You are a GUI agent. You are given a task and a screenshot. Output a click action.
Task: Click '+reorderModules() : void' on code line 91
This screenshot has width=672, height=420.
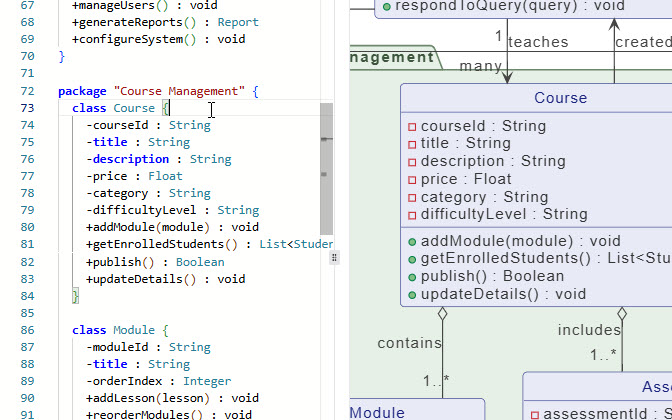pyautogui.click(x=169, y=414)
